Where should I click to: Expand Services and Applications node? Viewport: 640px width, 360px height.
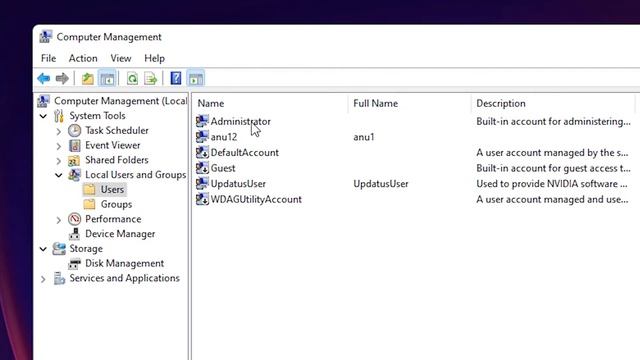pos(43,279)
